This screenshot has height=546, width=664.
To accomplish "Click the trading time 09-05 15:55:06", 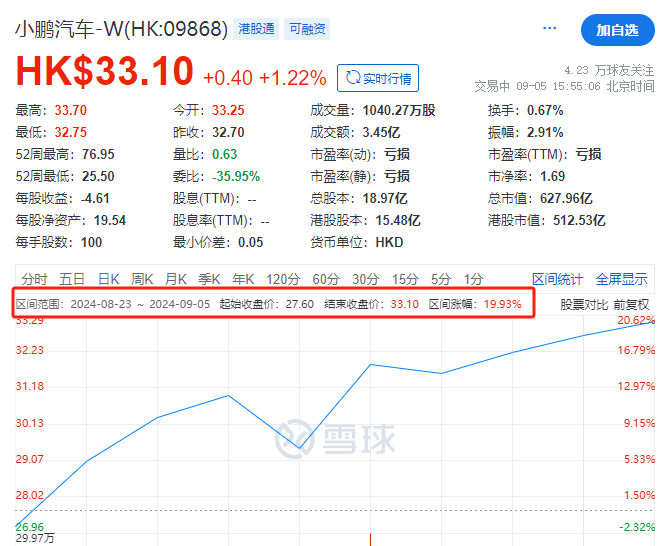I will [x=558, y=86].
